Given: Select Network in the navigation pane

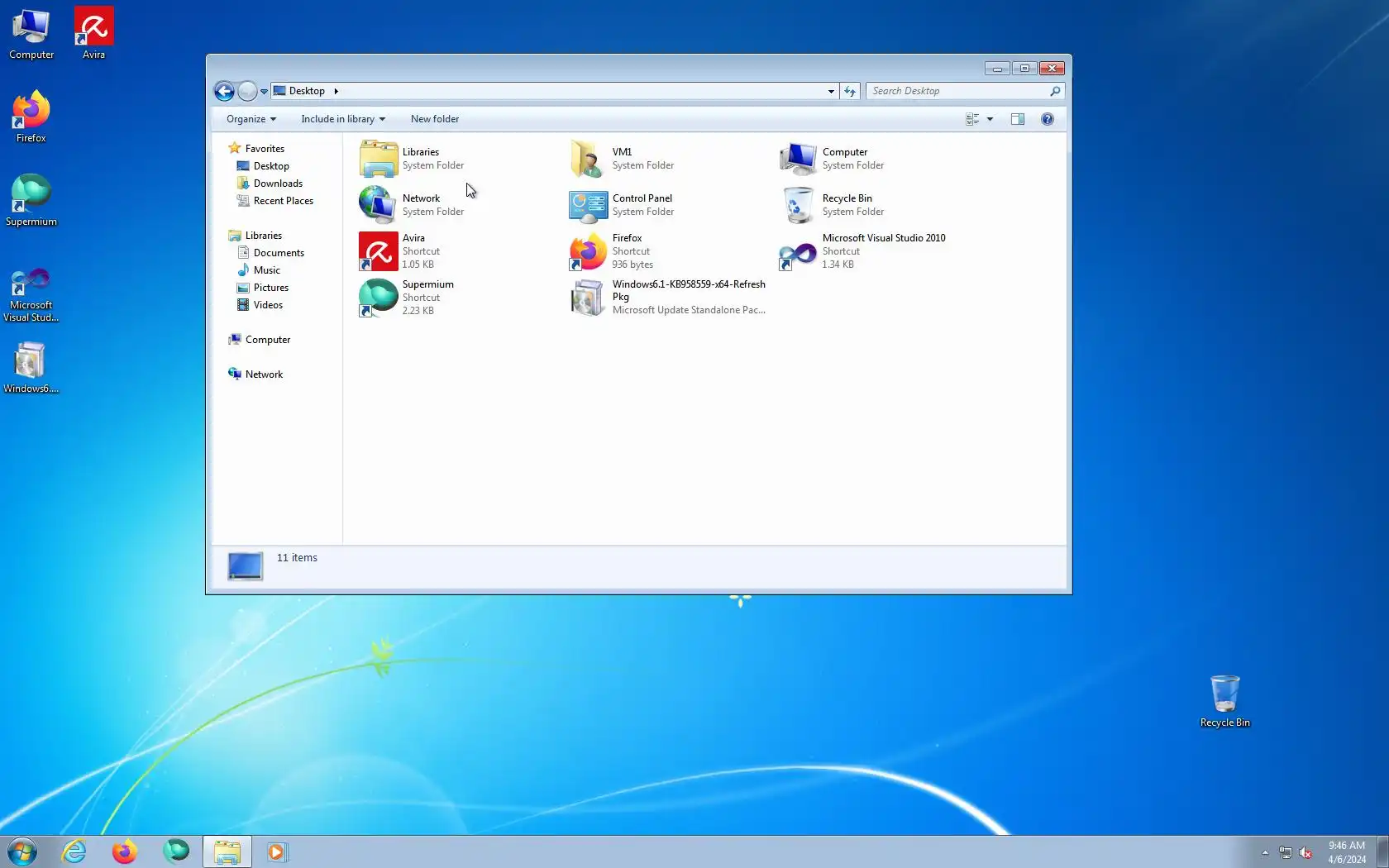Looking at the screenshot, I should (264, 374).
